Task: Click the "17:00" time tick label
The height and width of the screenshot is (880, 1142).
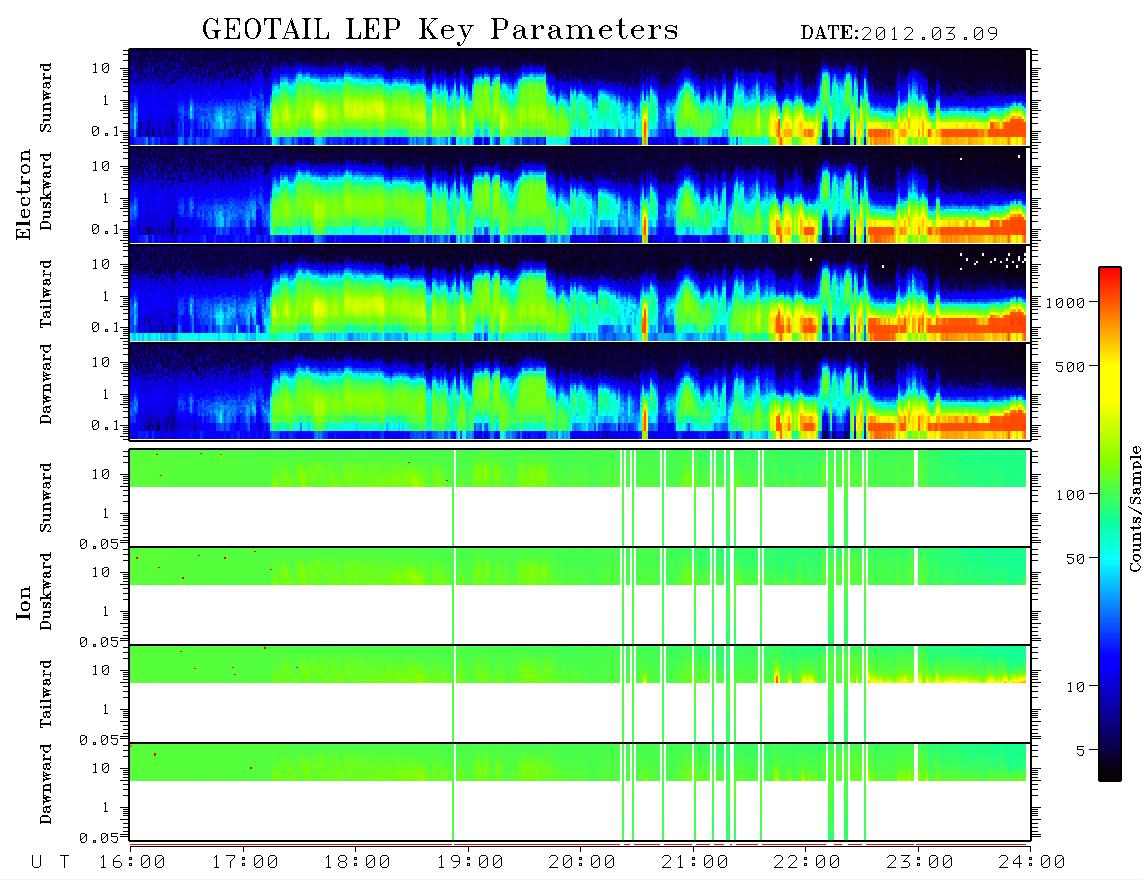Action: click(x=245, y=863)
